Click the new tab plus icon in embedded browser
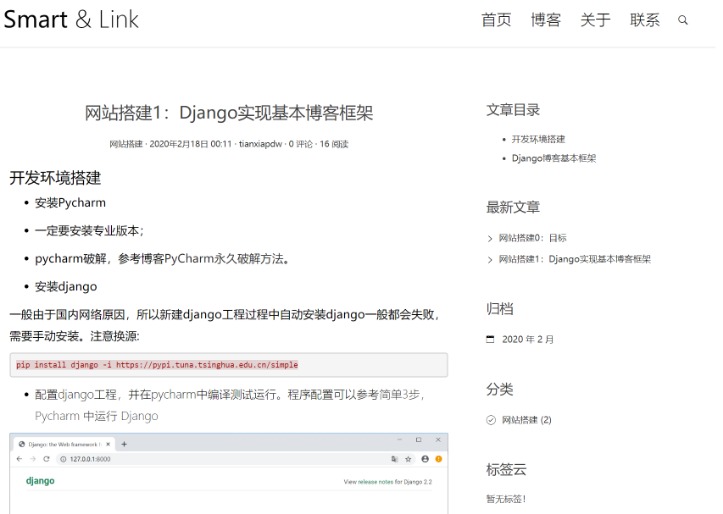 [124, 444]
